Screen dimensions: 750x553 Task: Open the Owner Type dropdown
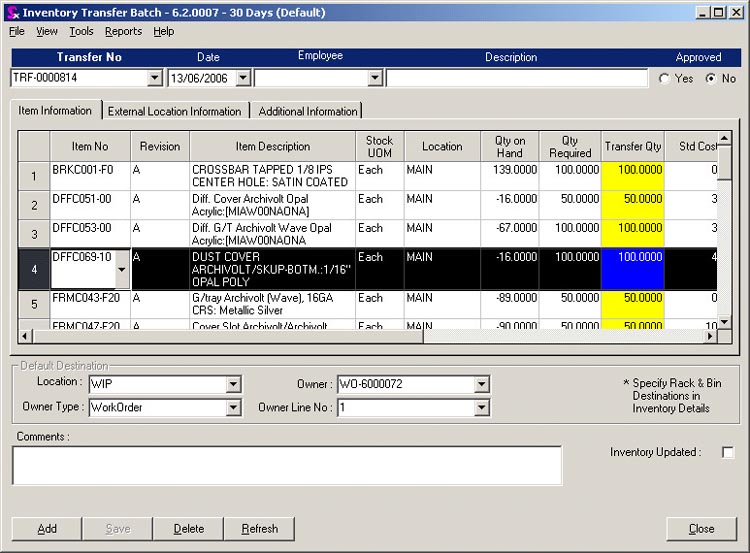coord(233,408)
